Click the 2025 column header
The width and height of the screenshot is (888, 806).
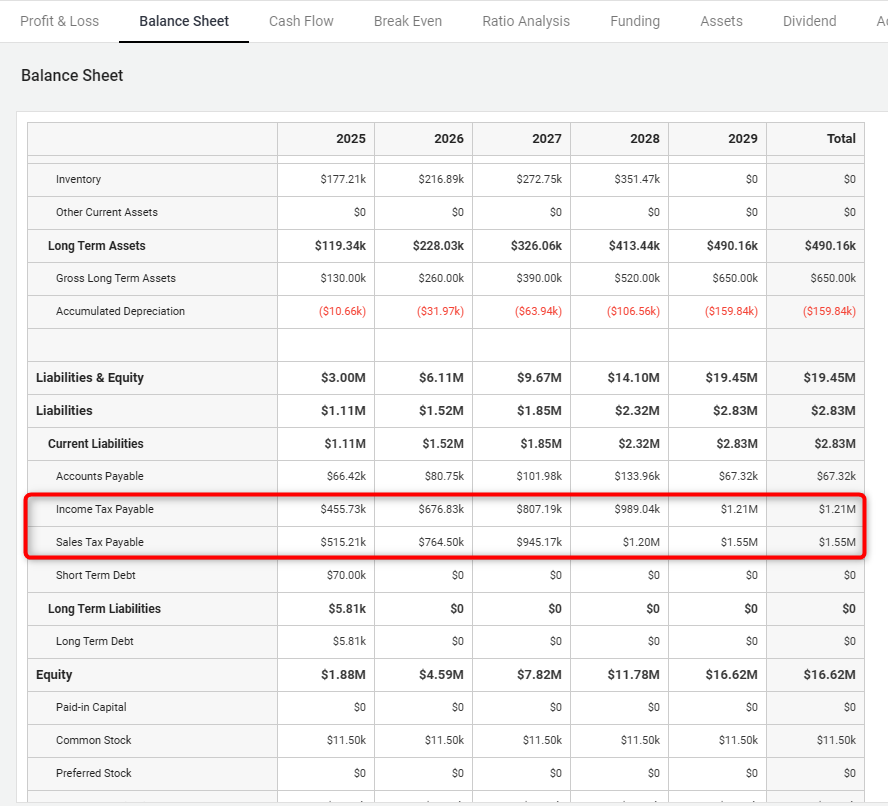[351, 139]
